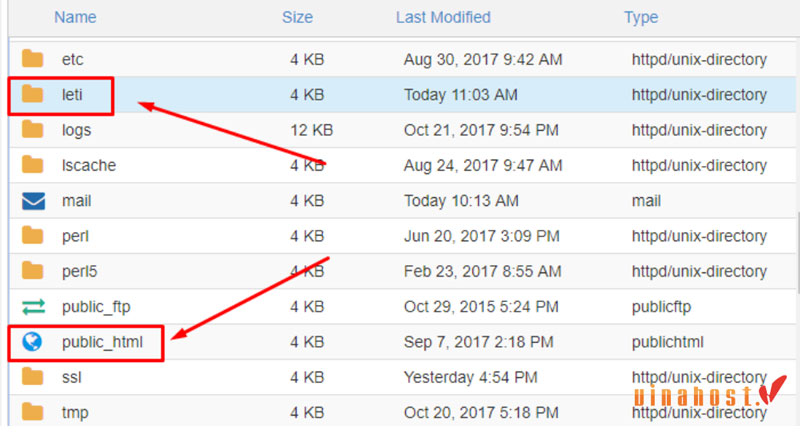Click the logs row's 12 KB size cell
The height and width of the screenshot is (432, 800).
[x=311, y=130]
